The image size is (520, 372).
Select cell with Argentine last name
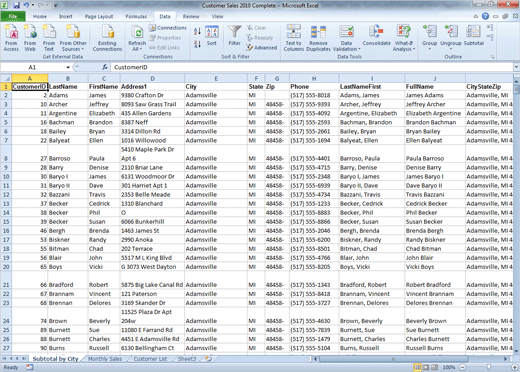click(x=68, y=113)
